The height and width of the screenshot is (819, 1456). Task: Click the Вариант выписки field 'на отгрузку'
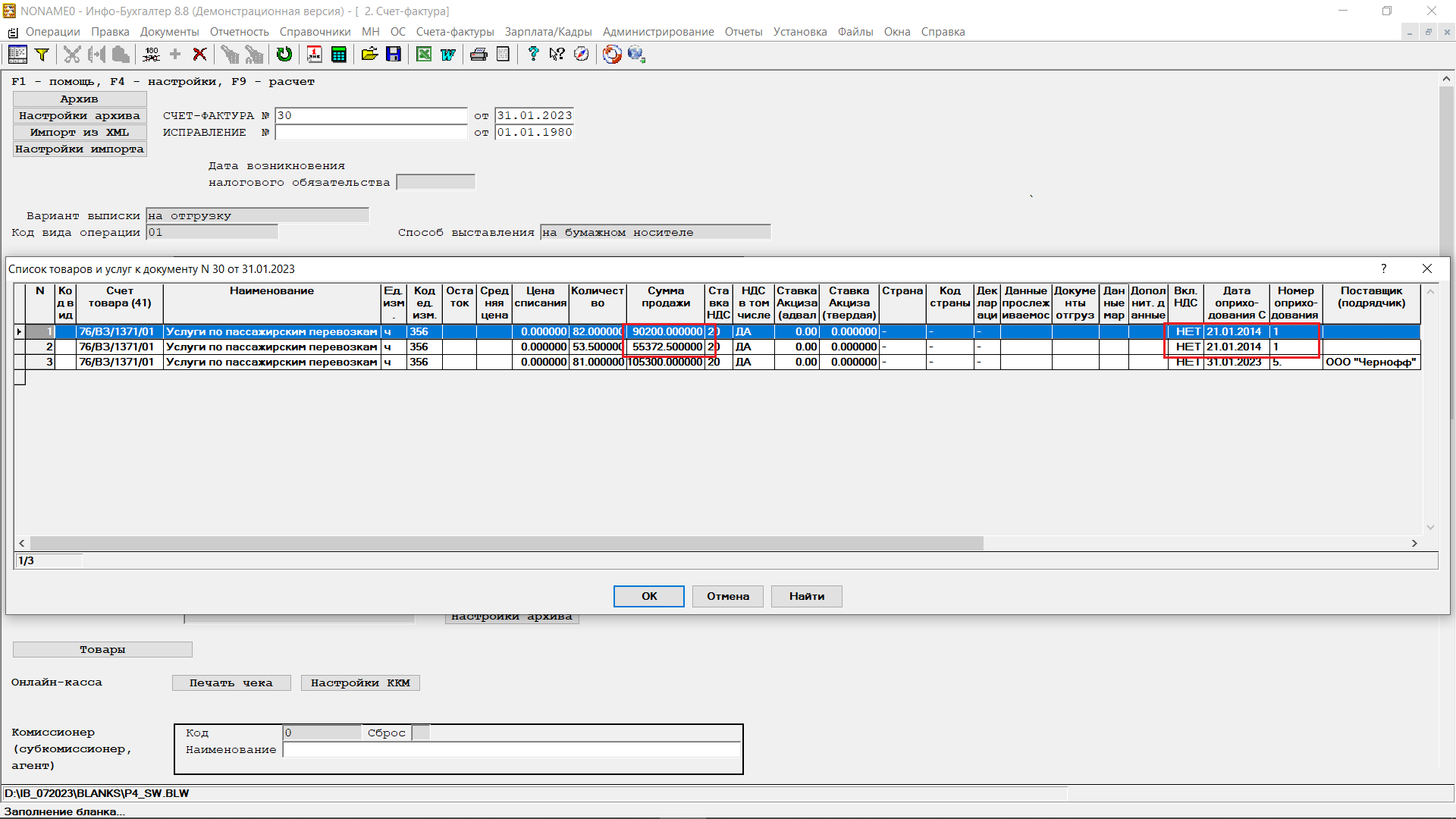click(257, 216)
